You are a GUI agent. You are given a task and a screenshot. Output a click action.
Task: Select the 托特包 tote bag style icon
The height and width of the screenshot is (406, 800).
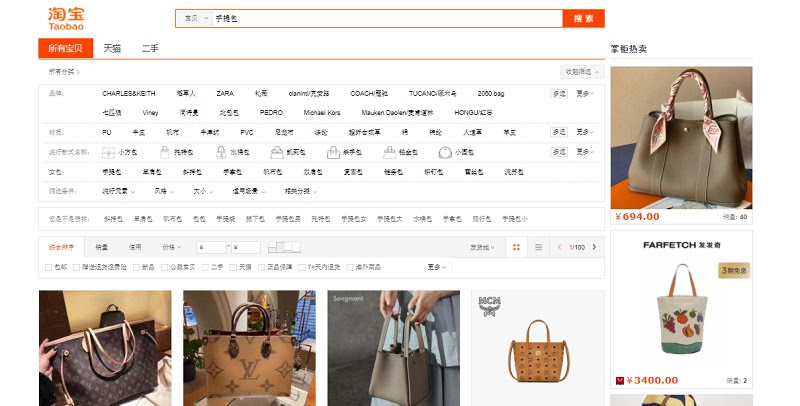[x=164, y=152]
